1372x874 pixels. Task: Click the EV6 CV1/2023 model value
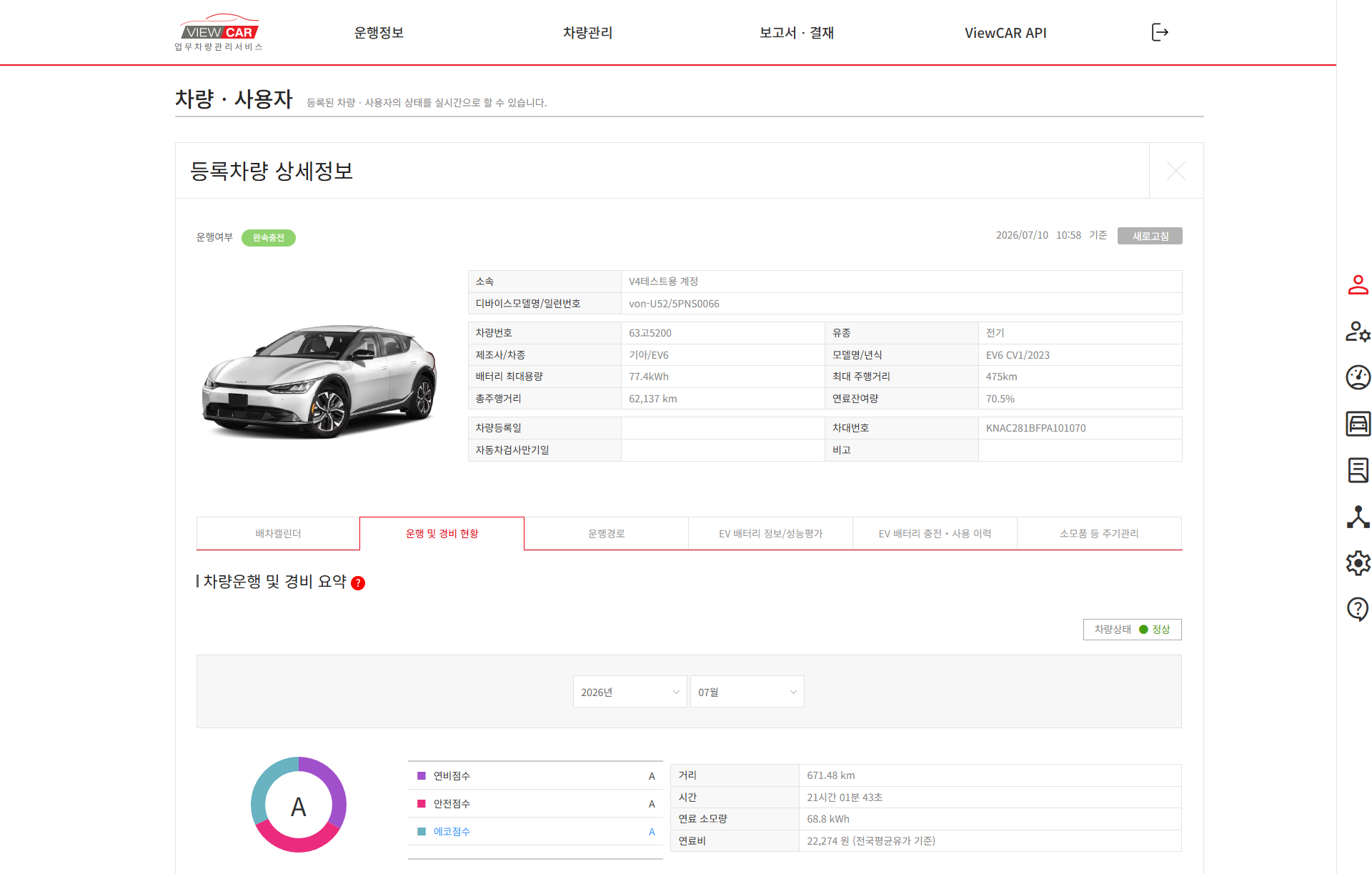coord(1018,355)
